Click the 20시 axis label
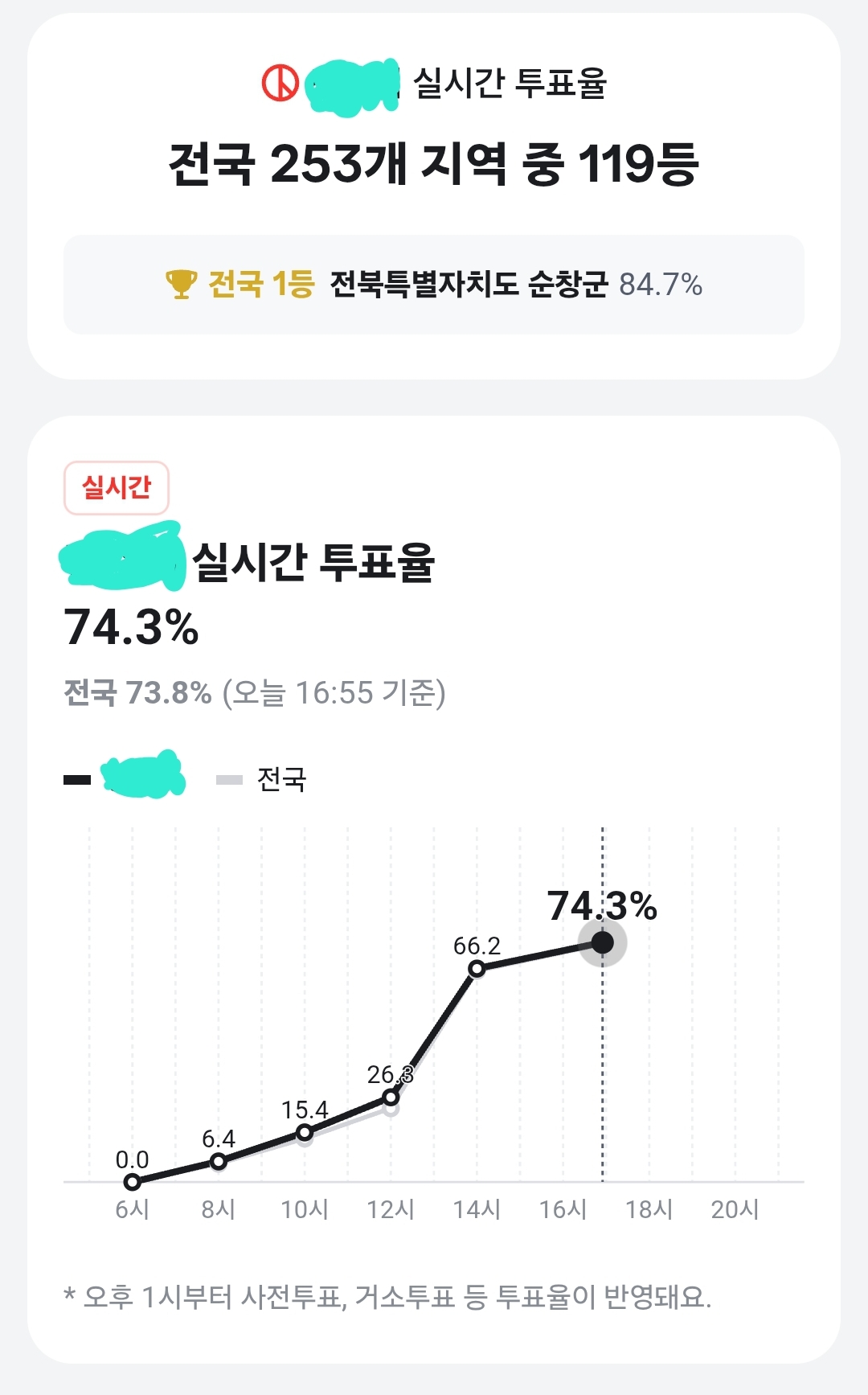 coord(735,1209)
